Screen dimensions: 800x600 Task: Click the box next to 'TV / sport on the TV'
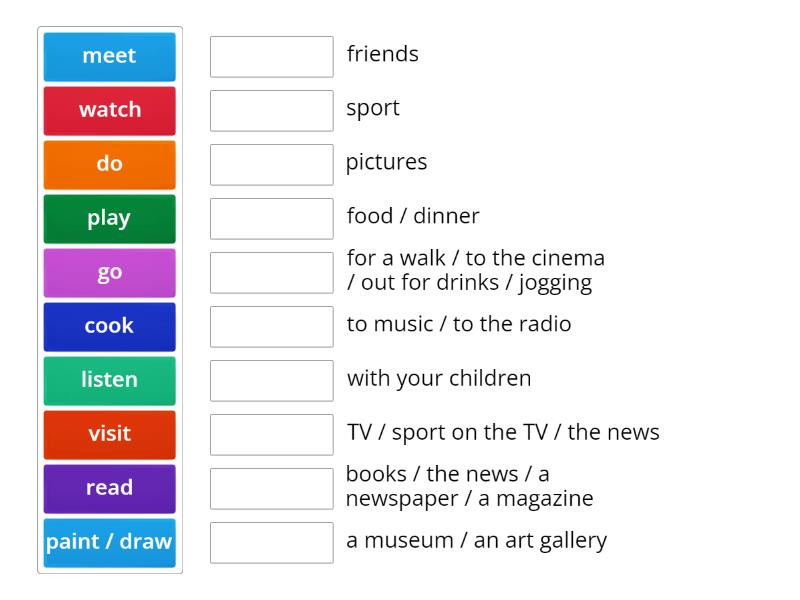271,435
